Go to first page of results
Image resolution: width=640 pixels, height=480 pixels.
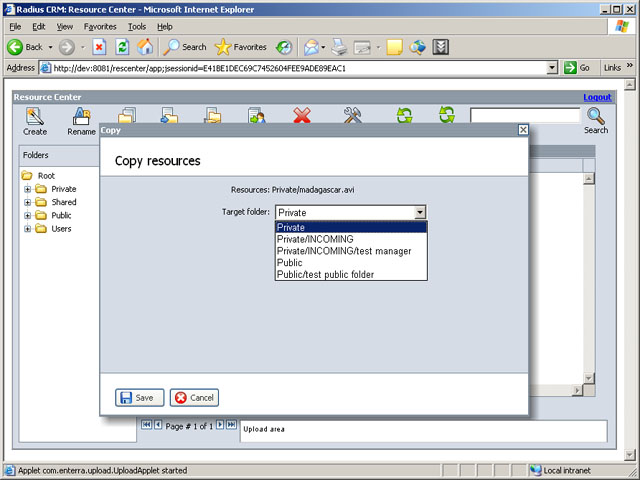(x=146, y=424)
